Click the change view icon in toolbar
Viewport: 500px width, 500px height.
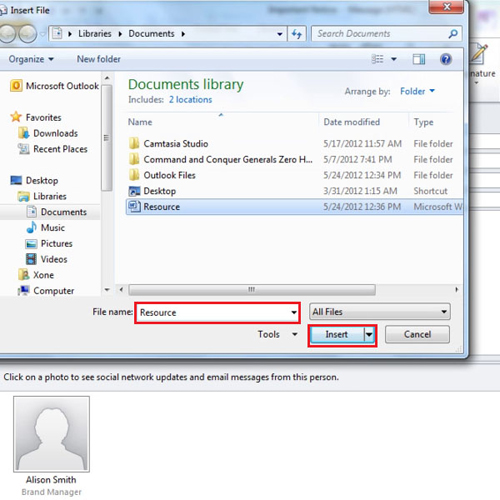pos(378,59)
